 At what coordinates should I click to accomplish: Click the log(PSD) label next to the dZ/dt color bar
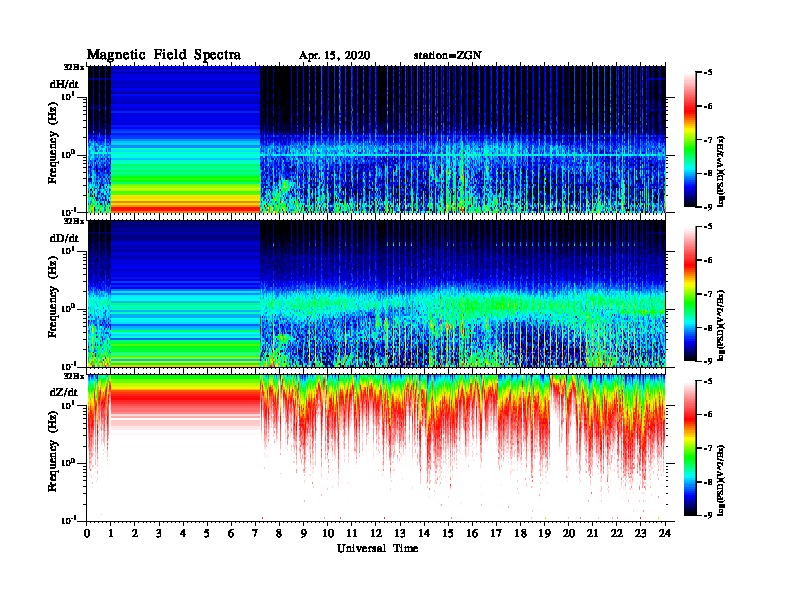pos(721,480)
